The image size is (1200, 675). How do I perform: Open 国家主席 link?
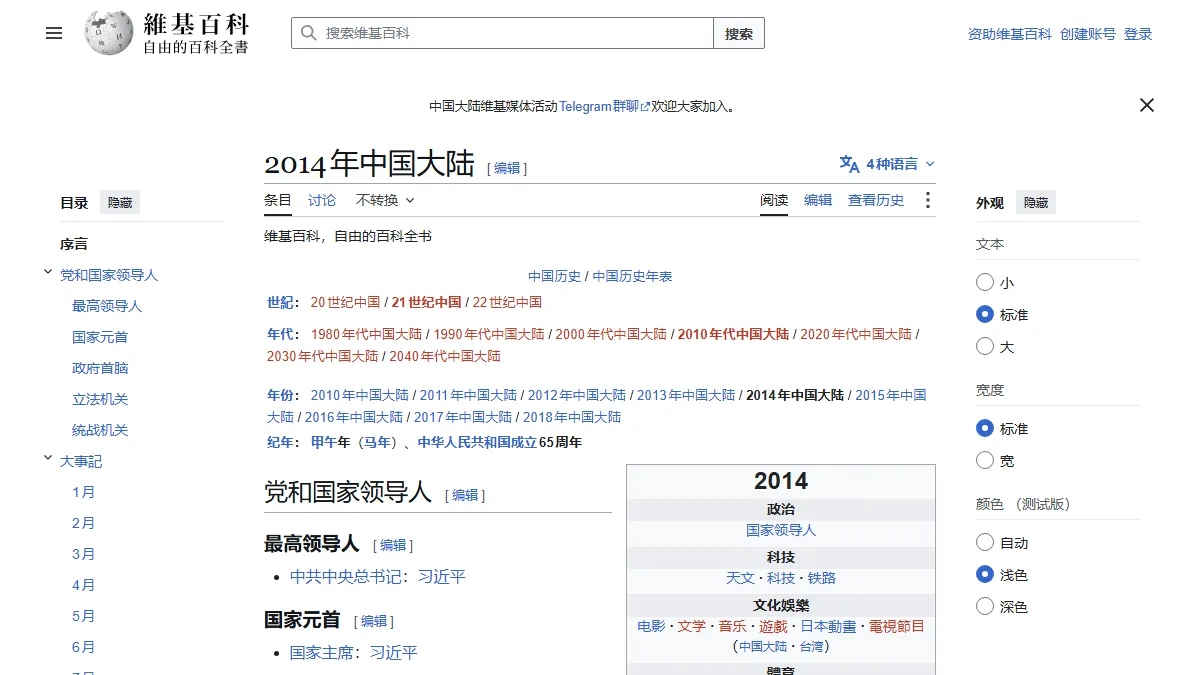coord(322,653)
